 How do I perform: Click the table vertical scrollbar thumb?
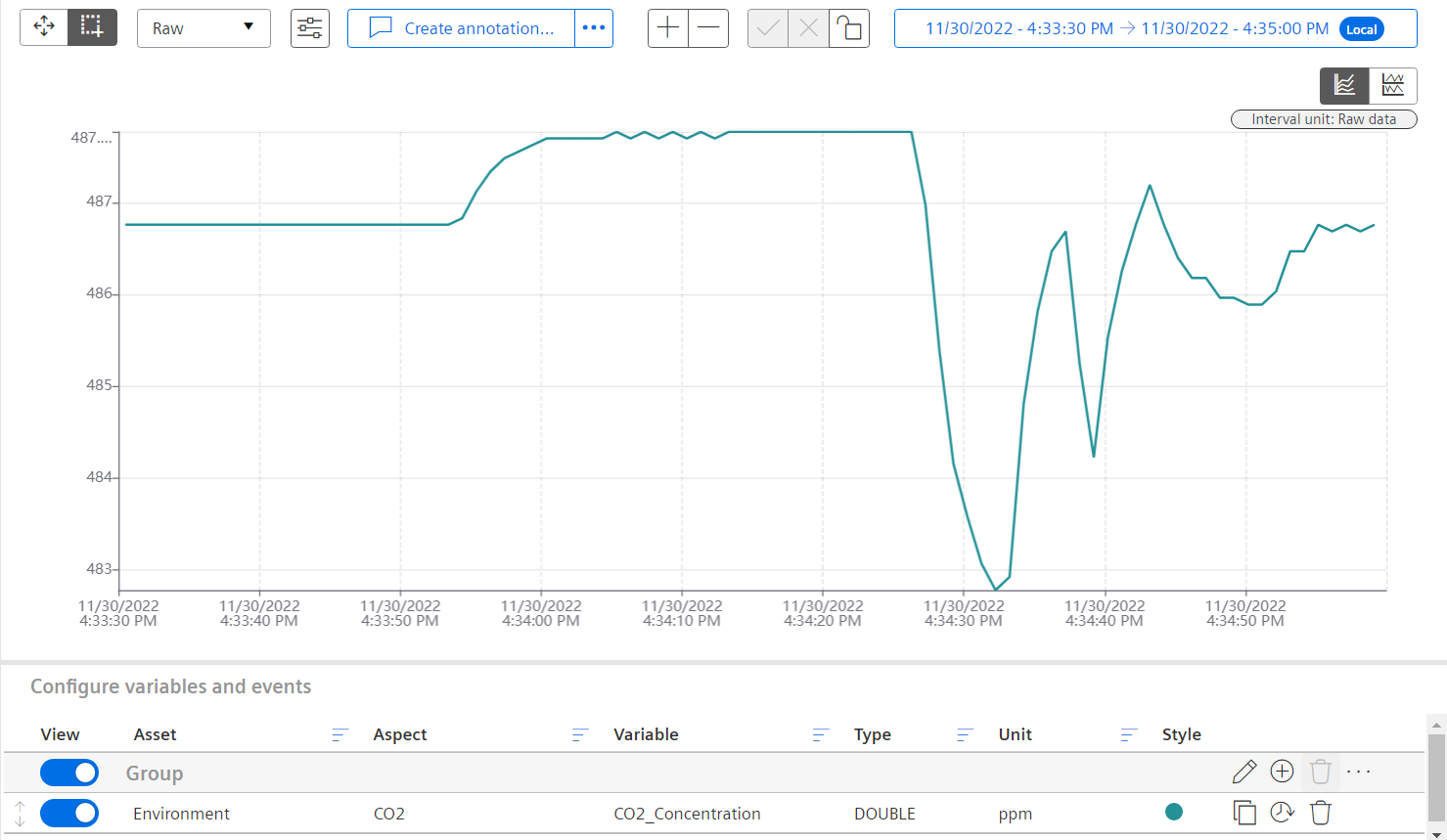point(1436,777)
